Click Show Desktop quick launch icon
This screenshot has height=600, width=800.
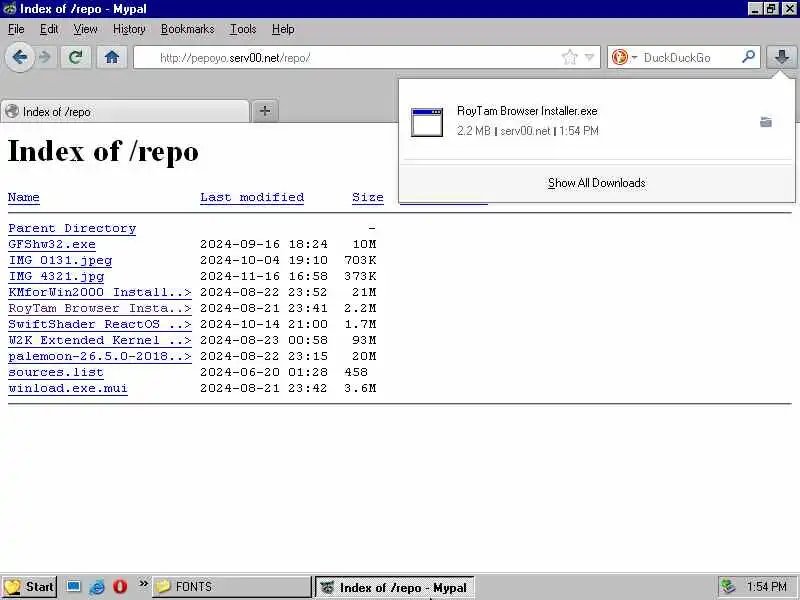[x=73, y=586]
